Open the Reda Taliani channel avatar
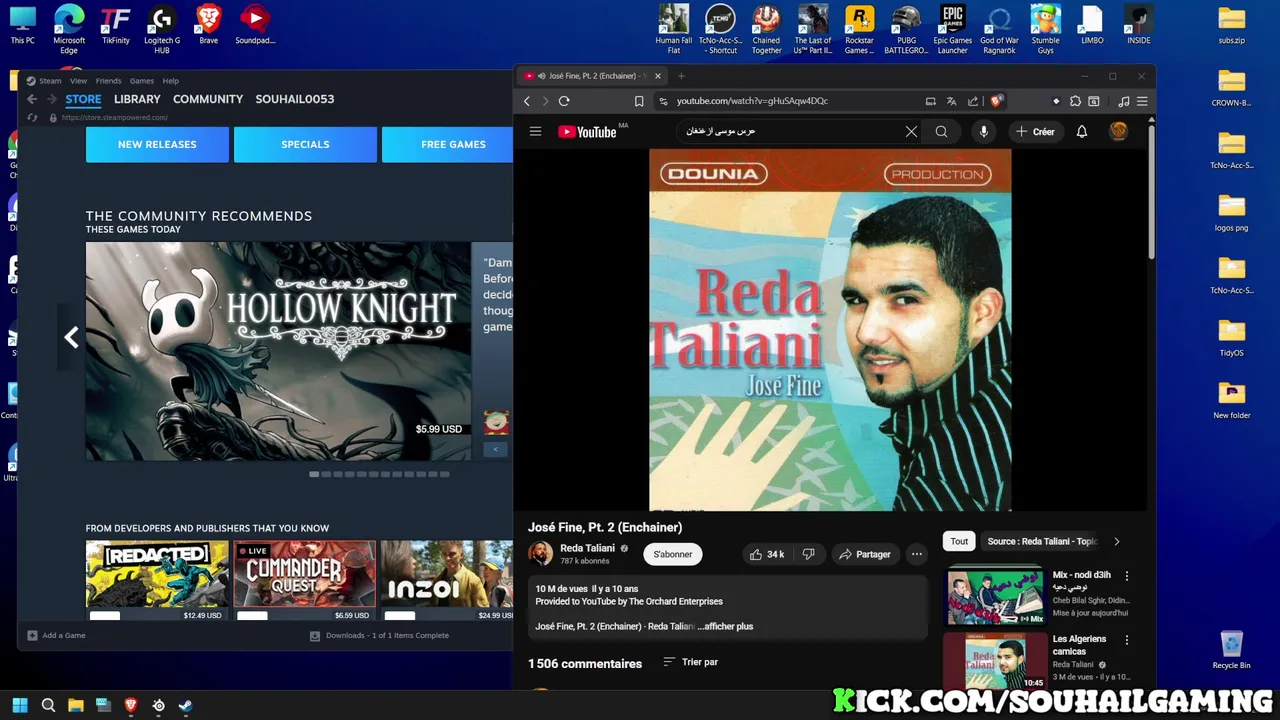This screenshot has height=720, width=1280. click(540, 554)
